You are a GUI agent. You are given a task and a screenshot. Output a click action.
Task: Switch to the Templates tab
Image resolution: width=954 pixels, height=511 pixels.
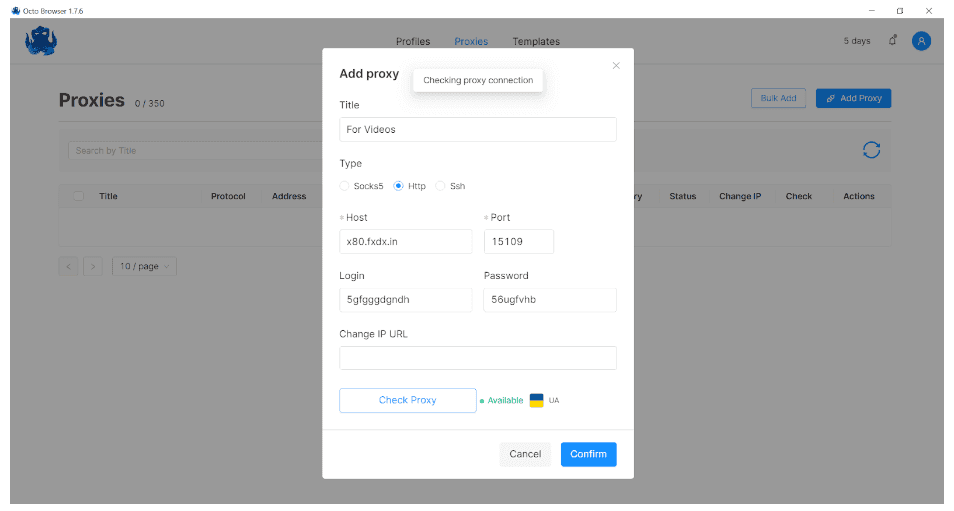(536, 42)
